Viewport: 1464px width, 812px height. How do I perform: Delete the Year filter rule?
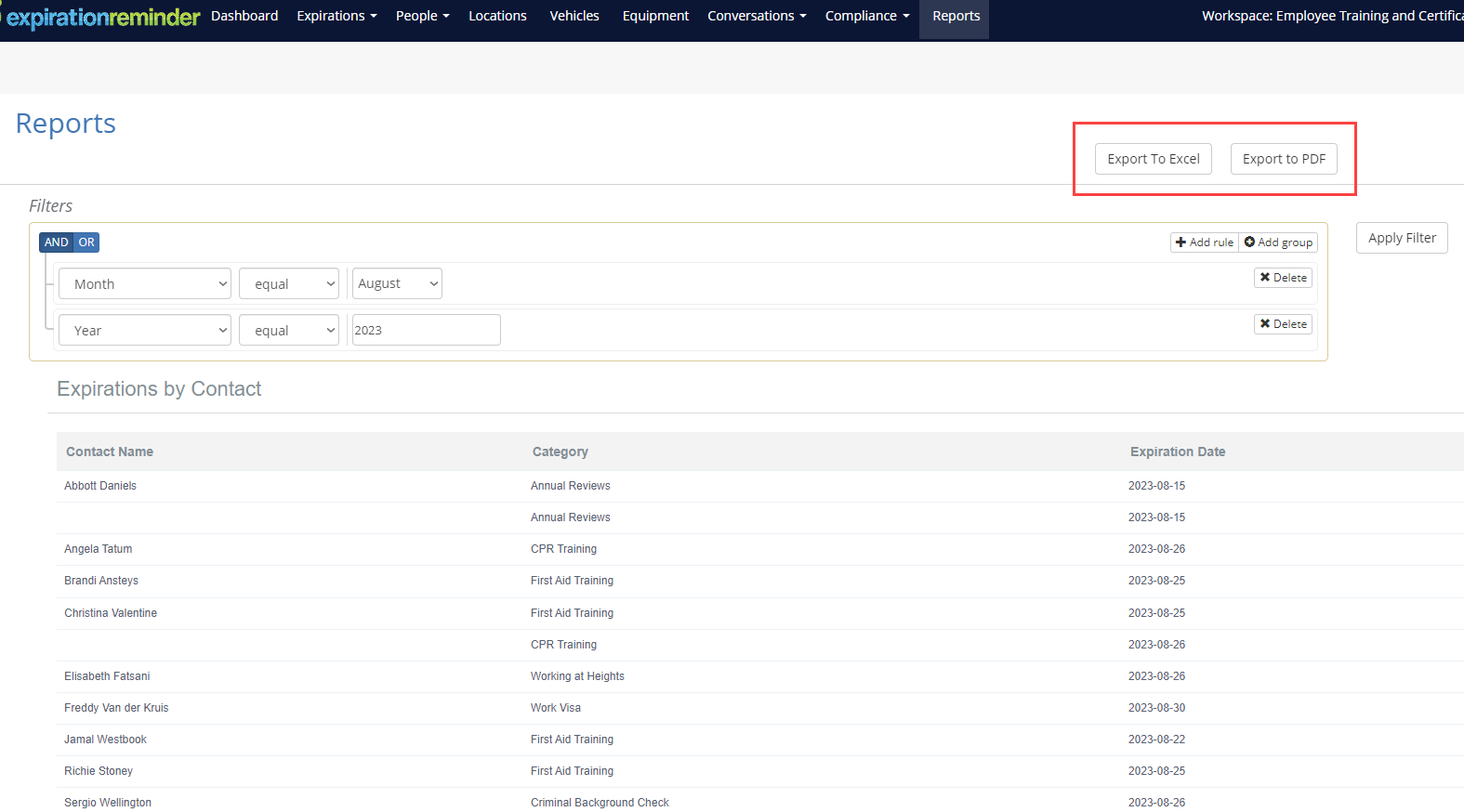[1283, 324]
